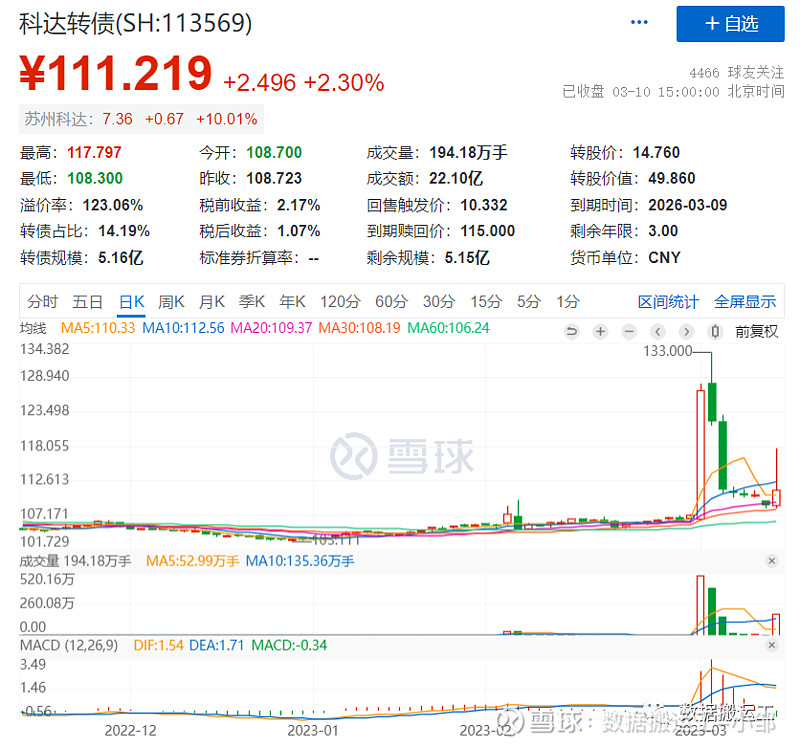Click the chart reset/undo arrow icon
This screenshot has width=800, height=747.
pos(572,332)
